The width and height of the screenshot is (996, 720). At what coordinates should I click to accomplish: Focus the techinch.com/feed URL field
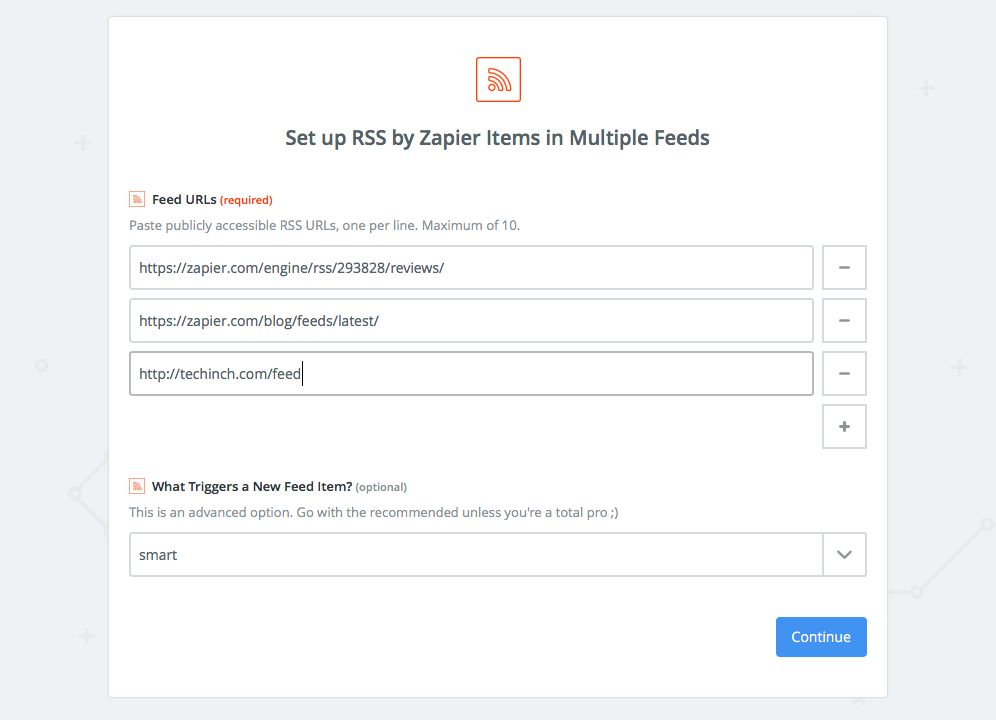471,374
